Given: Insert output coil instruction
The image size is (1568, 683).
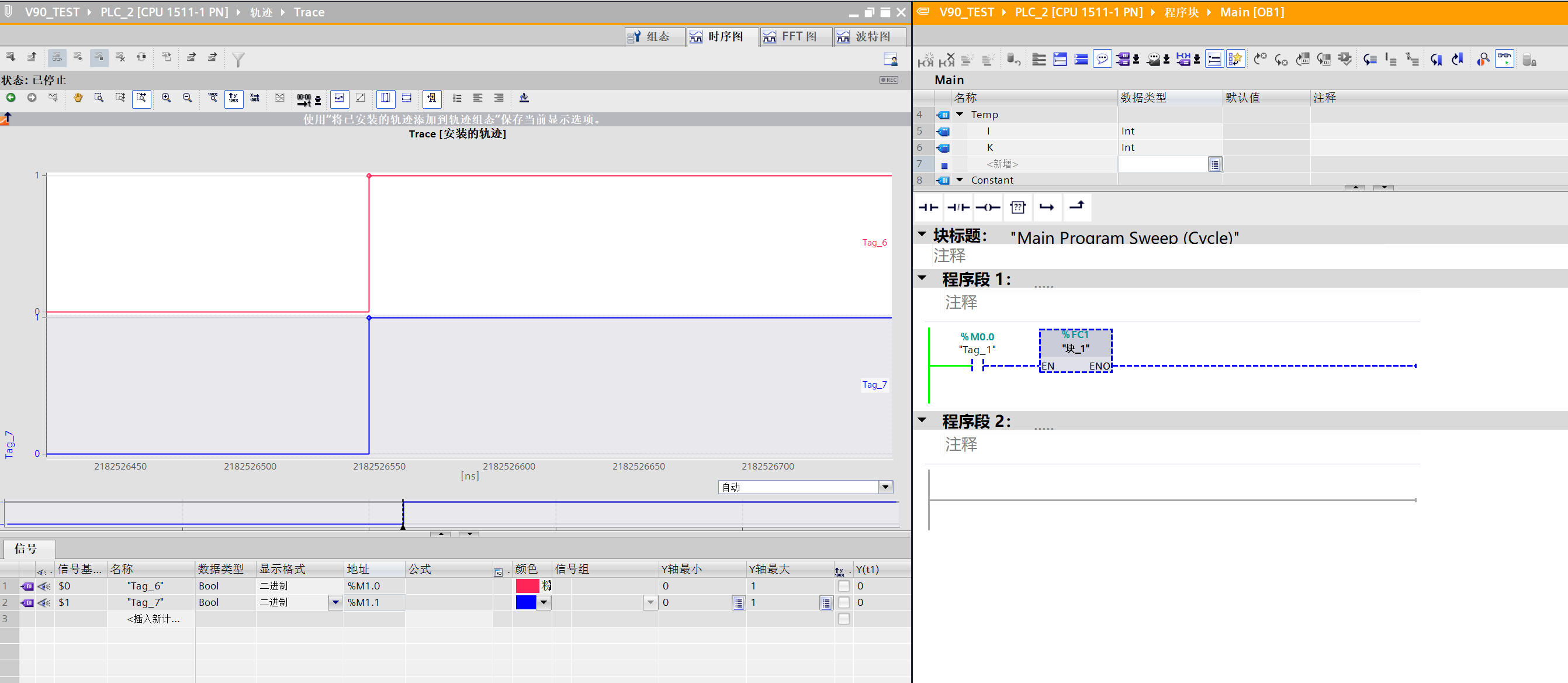Looking at the screenshot, I should pos(987,207).
